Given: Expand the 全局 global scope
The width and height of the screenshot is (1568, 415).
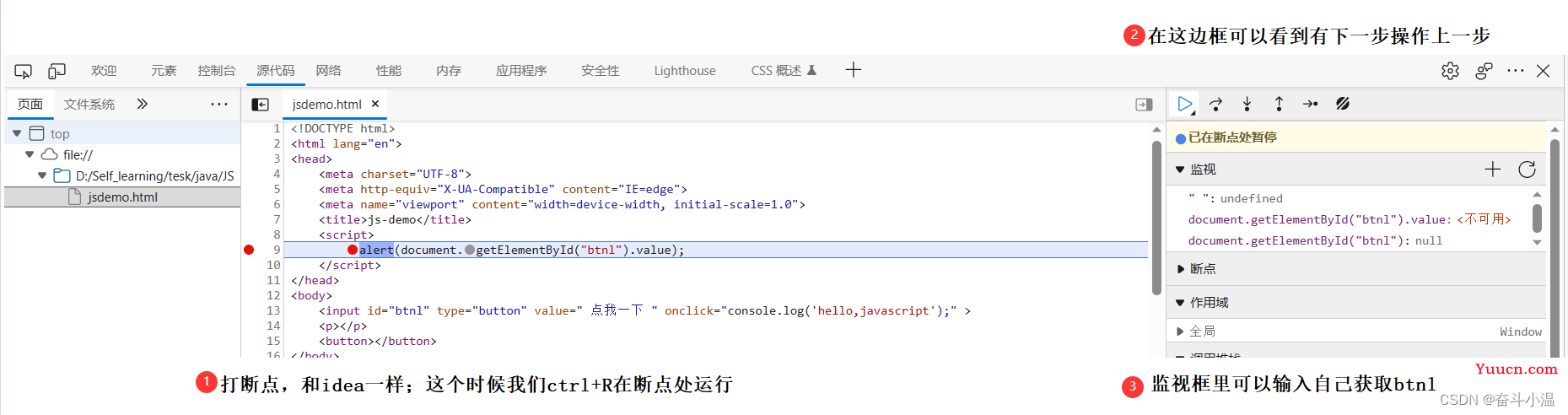Looking at the screenshot, I should pos(1180,331).
